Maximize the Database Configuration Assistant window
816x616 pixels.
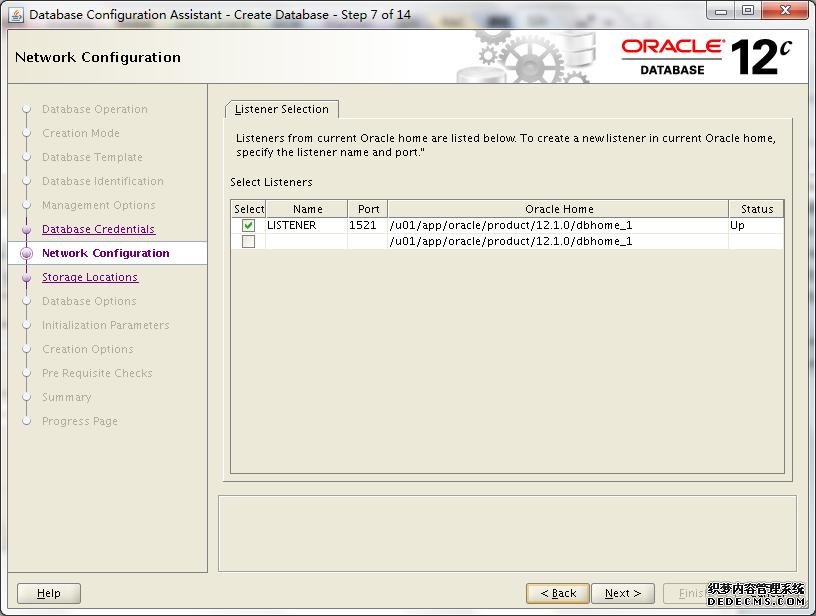coord(748,11)
